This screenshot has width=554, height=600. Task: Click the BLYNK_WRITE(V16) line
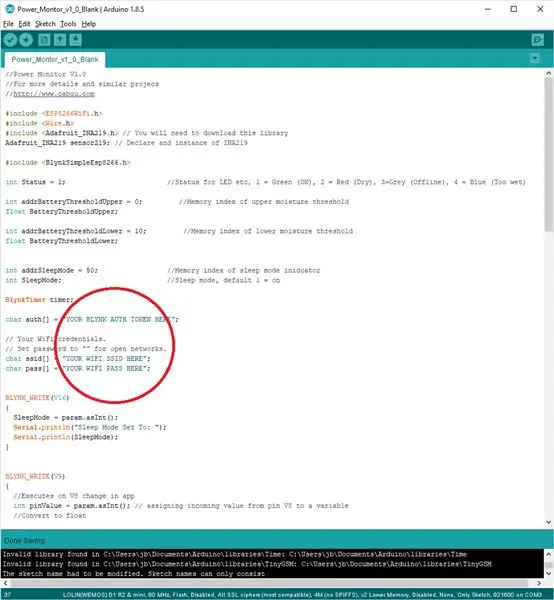(37, 398)
